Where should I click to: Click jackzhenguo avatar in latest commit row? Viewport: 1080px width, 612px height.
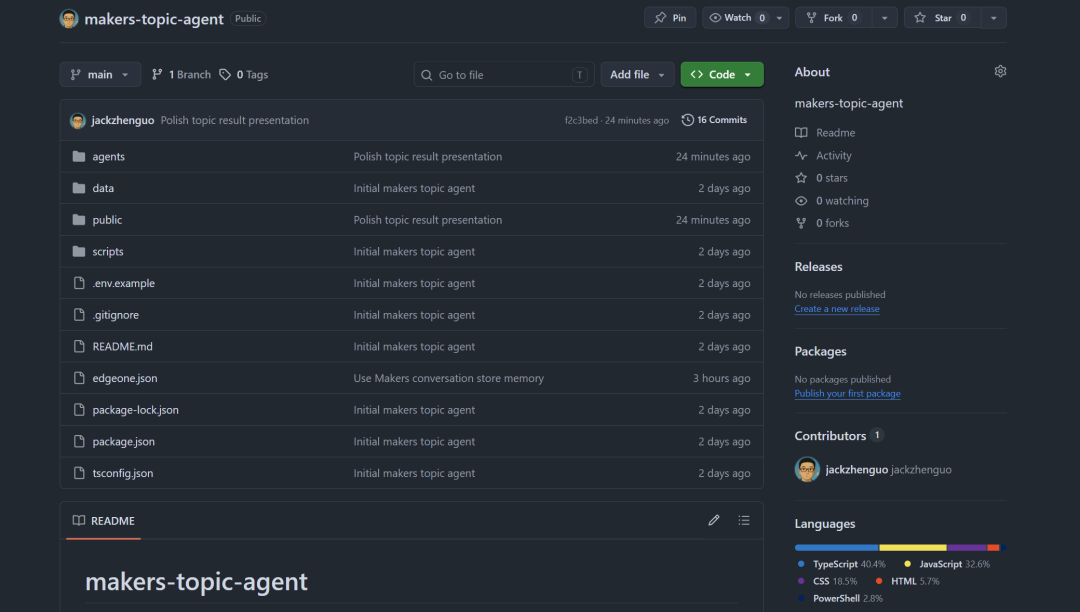pos(77,120)
